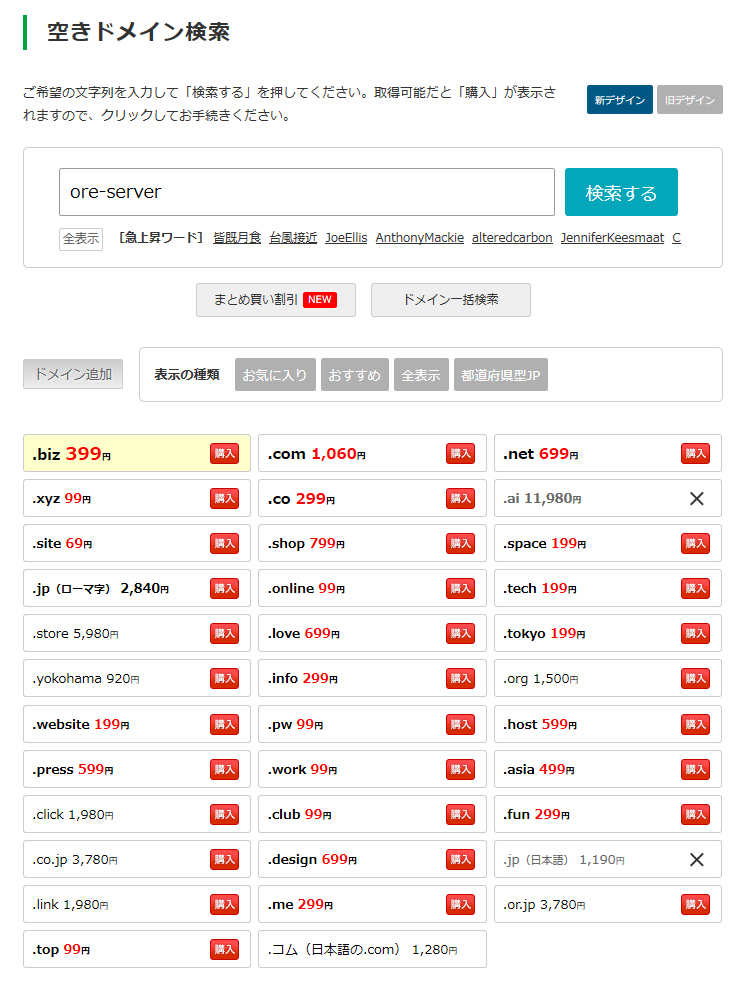The image size is (740, 1000).
Task: Purchase the .pw domain for 99円
Action: tap(460, 724)
